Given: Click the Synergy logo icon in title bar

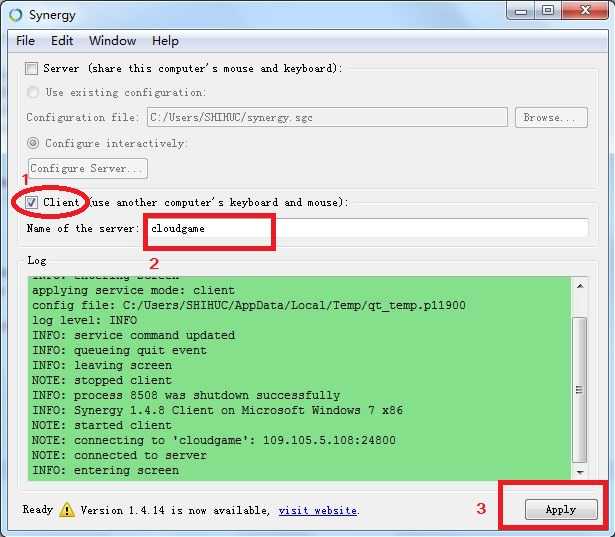Looking at the screenshot, I should click(x=16, y=15).
